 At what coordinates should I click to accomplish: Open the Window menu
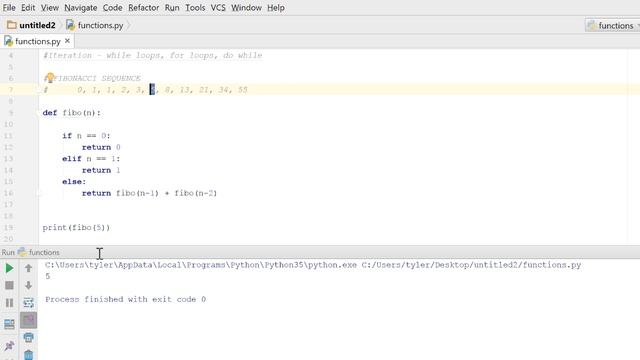[x=246, y=8]
